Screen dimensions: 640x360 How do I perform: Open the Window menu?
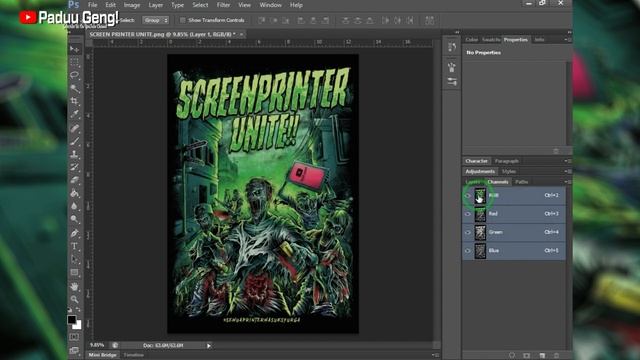click(271, 5)
